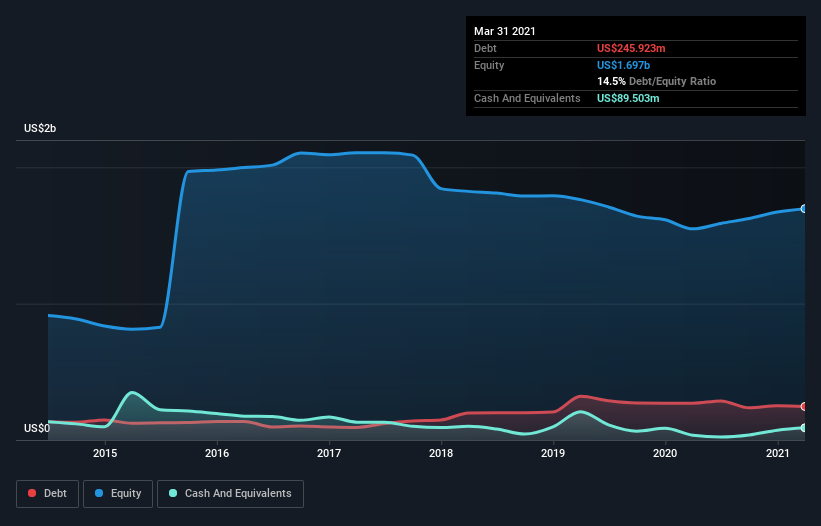
Task: Click the Equity row label in tooltip
Action: pyautogui.click(x=489, y=65)
